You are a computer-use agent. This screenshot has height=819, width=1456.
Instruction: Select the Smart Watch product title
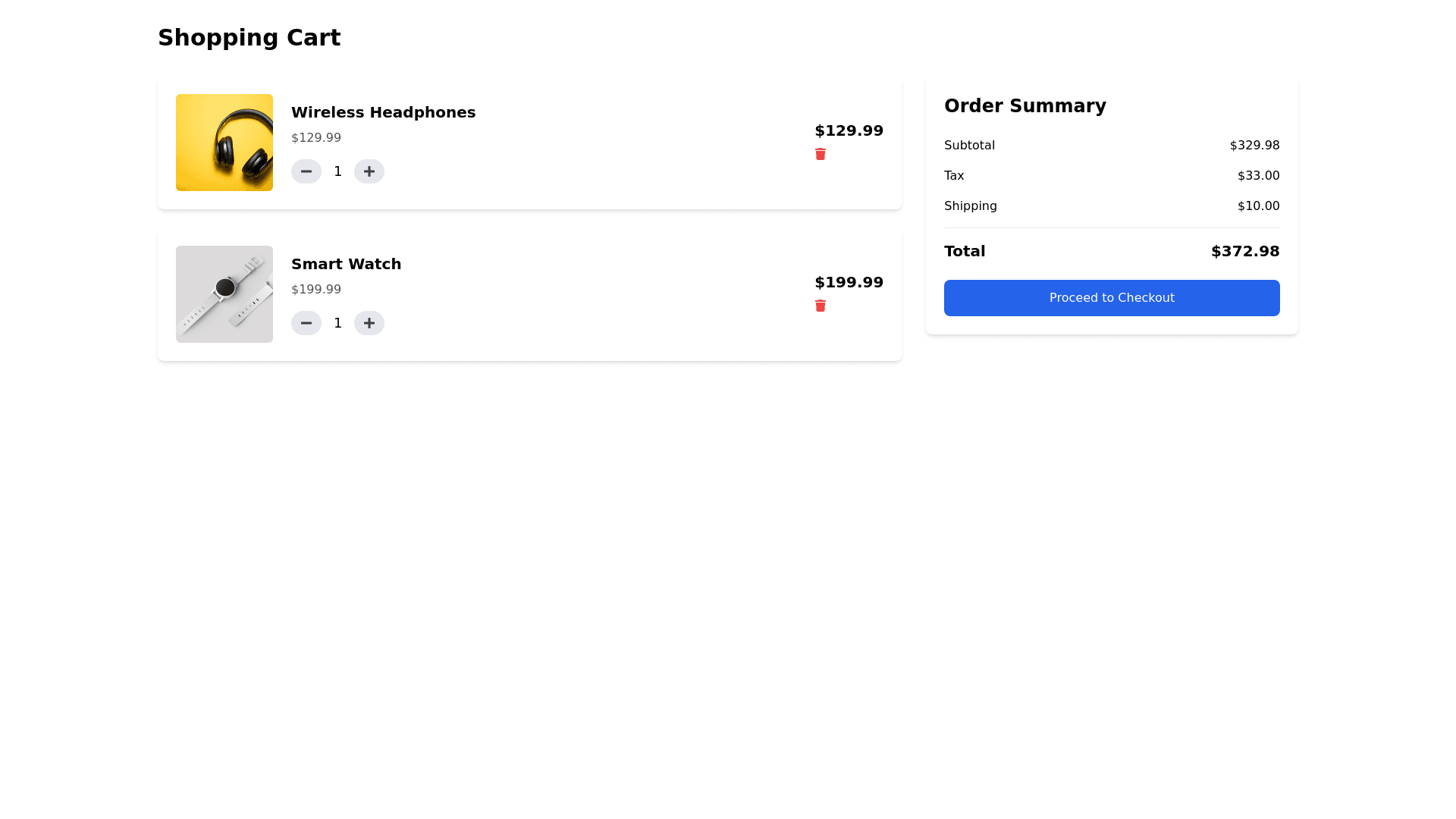[x=346, y=264]
